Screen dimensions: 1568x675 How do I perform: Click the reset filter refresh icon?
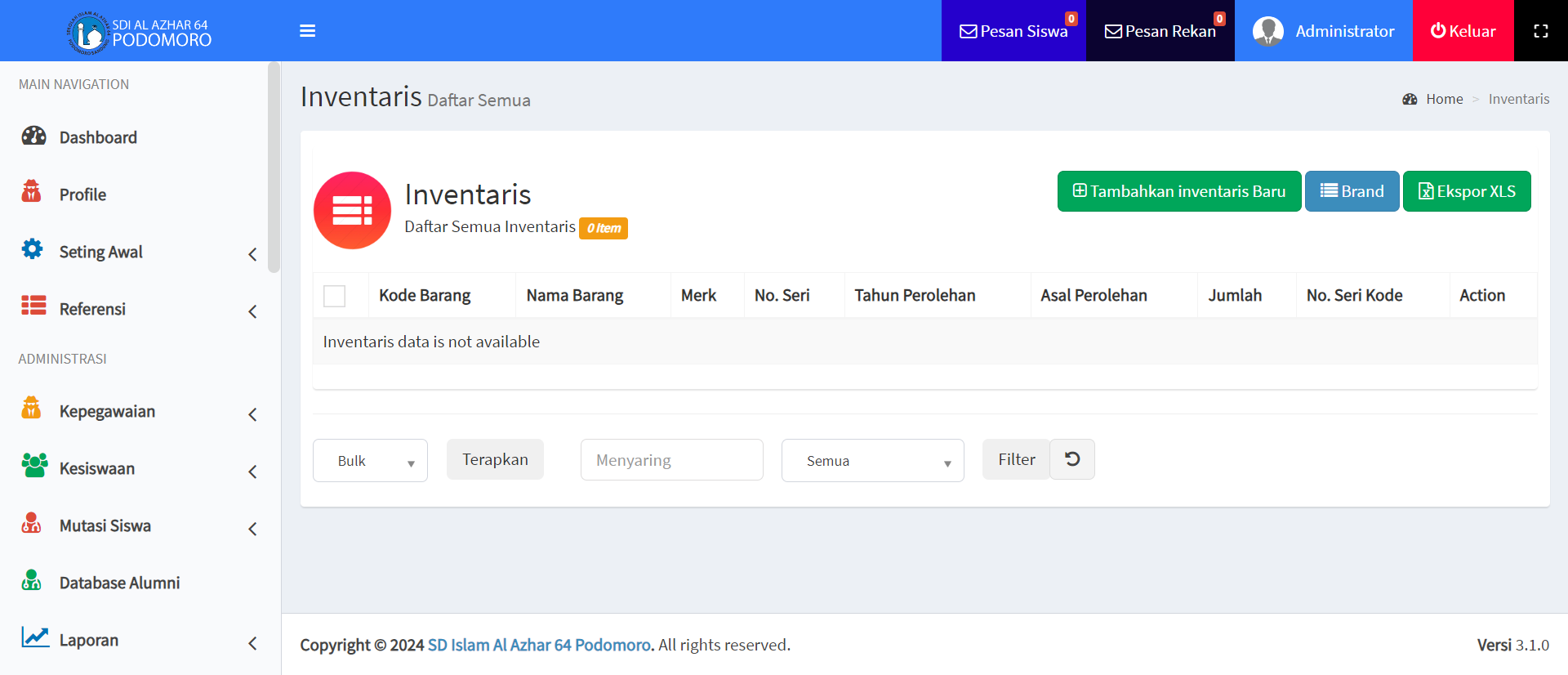(1071, 459)
